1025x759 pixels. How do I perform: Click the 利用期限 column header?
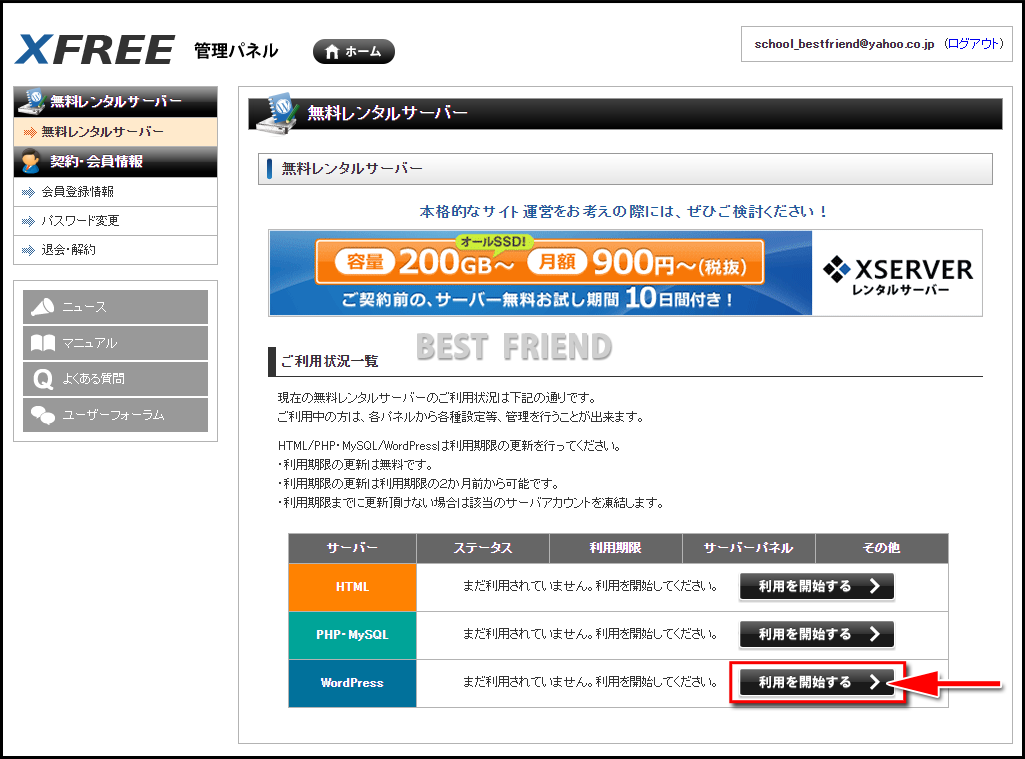pos(616,548)
